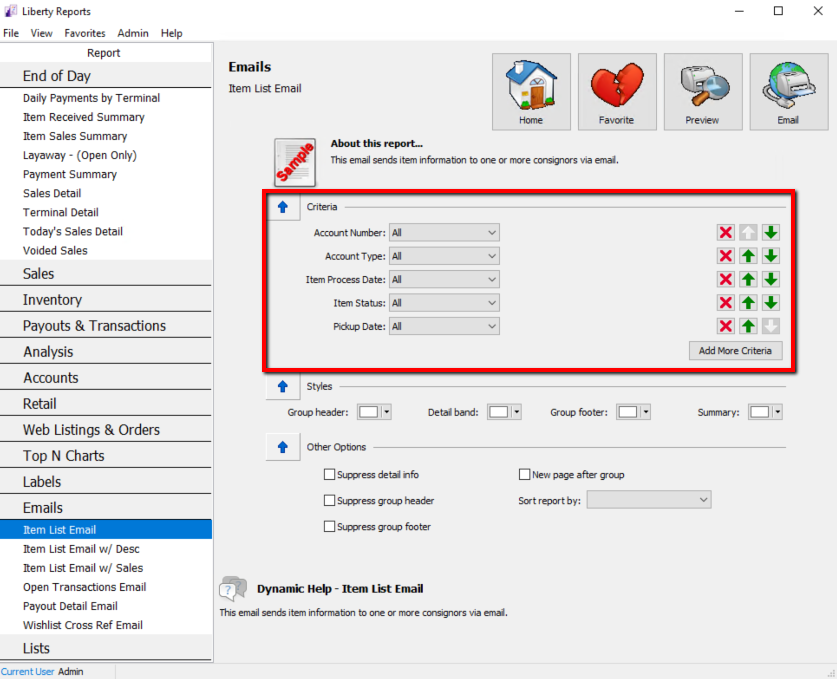837x679 pixels.
Task: Open the Sort report by dropdown
Action: tap(649, 500)
